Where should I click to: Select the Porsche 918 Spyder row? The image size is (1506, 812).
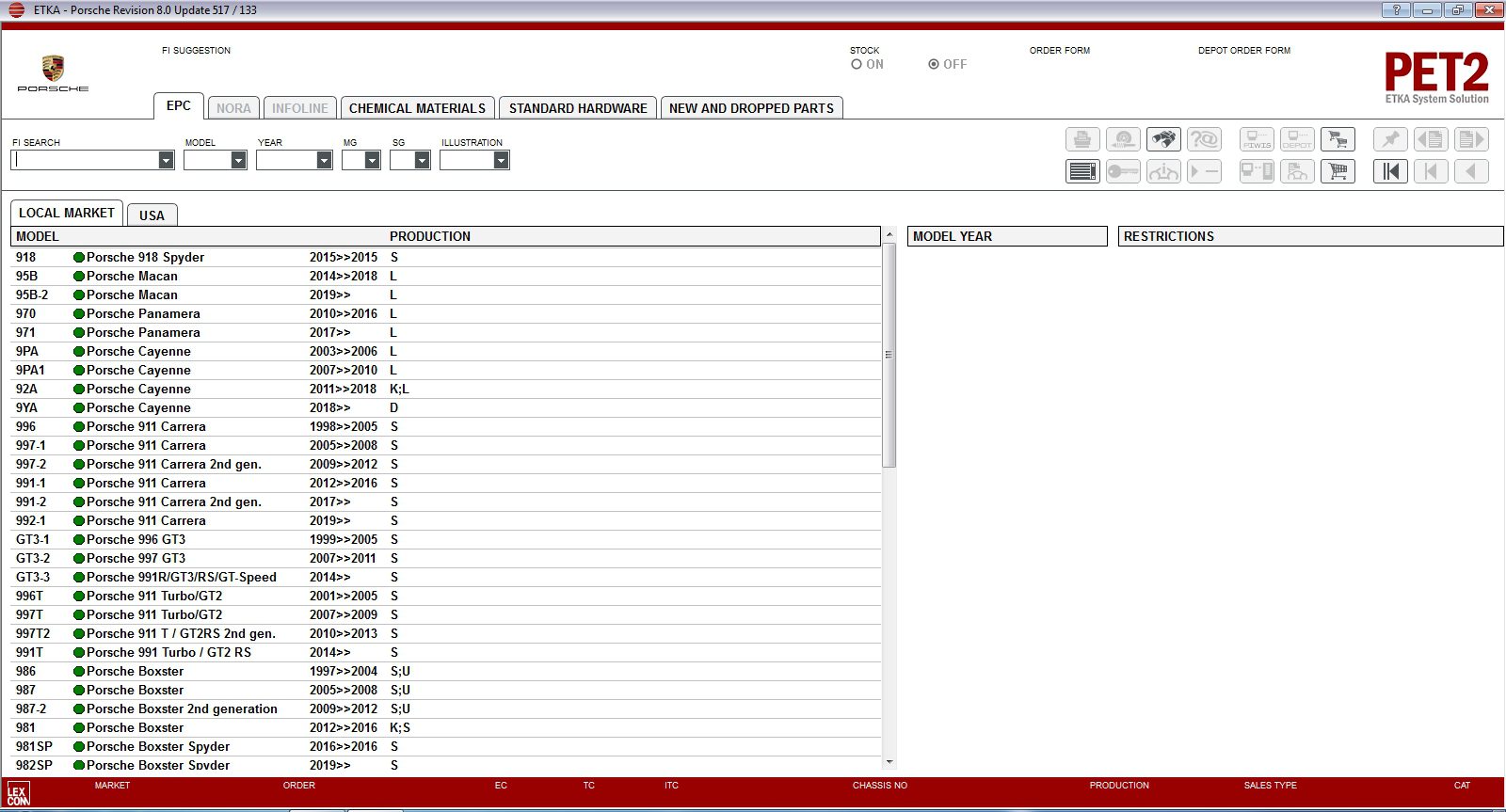446,257
